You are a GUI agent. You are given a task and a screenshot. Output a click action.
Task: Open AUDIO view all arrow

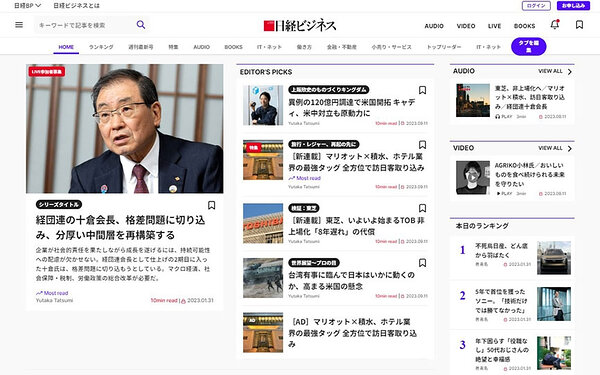coord(569,72)
